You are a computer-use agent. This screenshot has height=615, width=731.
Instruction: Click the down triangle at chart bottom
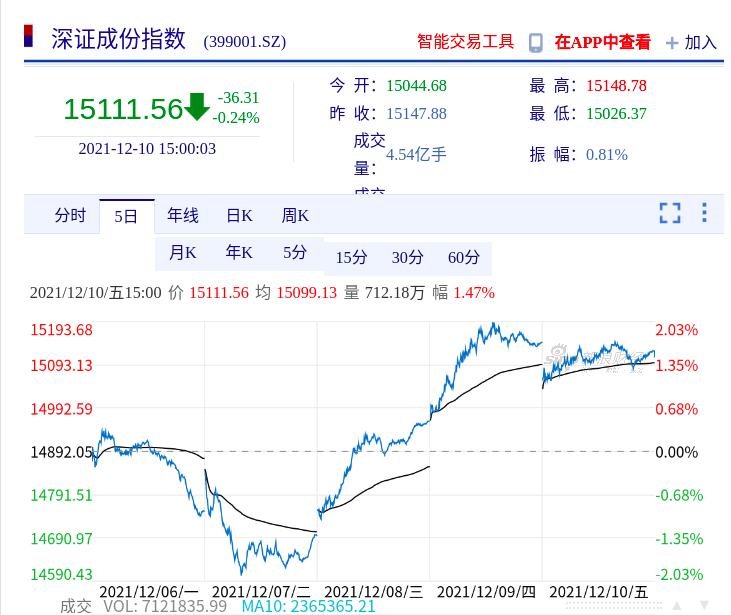[704, 606]
